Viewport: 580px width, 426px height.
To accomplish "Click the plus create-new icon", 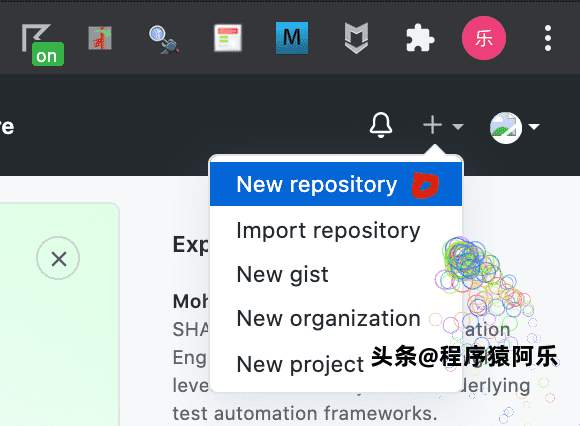I will coord(432,125).
